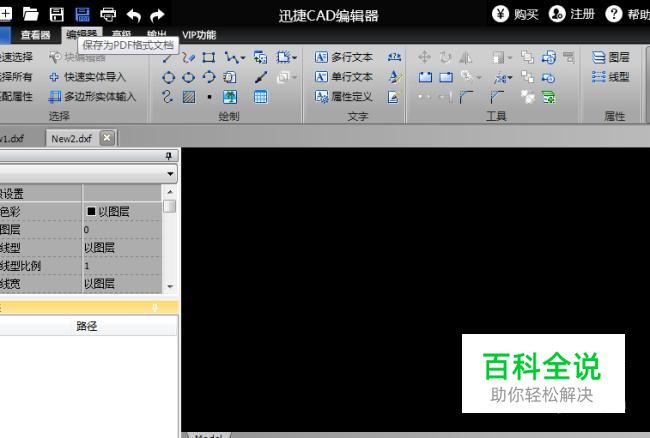Select the Arc draw tool

click(209, 77)
